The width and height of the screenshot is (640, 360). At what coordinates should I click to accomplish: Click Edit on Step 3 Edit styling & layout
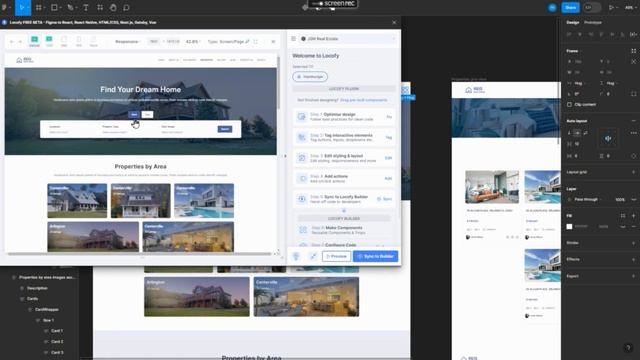pyautogui.click(x=389, y=158)
